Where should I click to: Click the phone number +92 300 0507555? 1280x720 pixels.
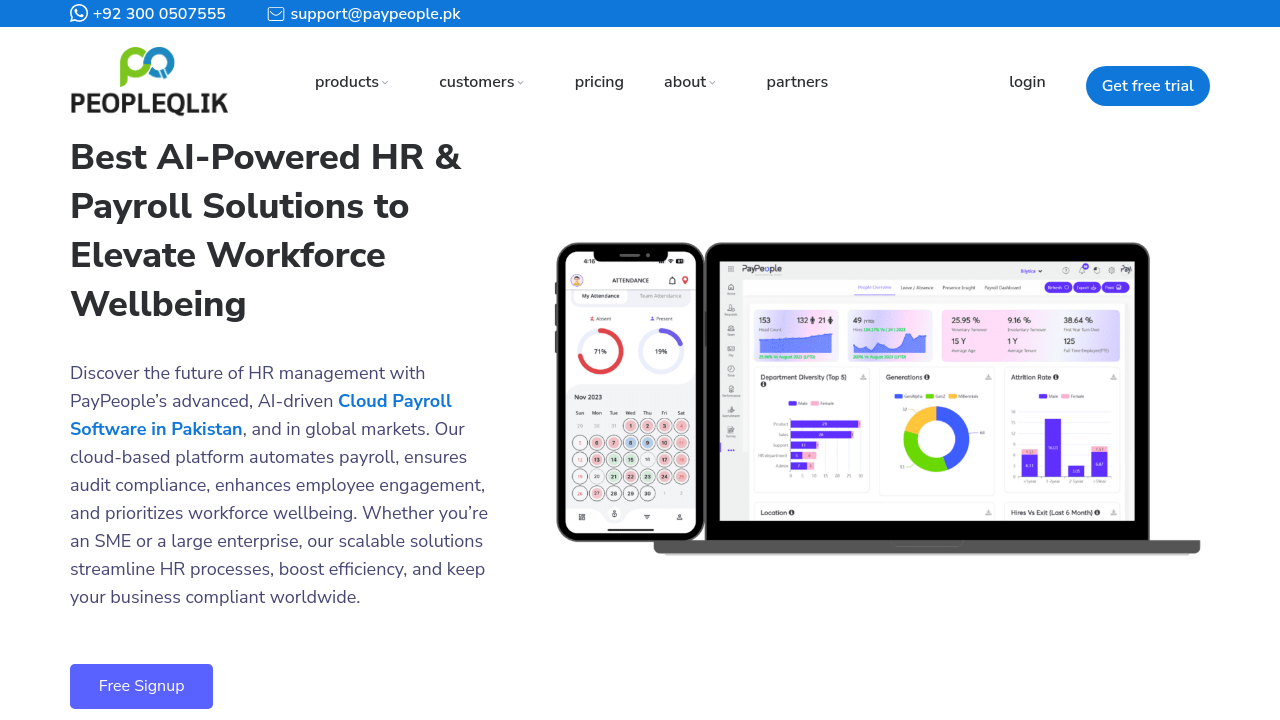point(159,14)
